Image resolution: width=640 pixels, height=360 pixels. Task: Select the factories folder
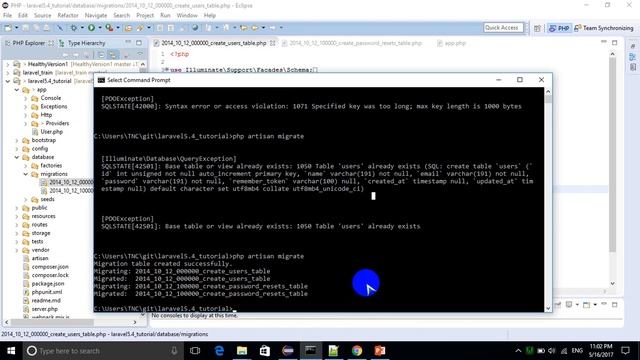[x=51, y=165]
